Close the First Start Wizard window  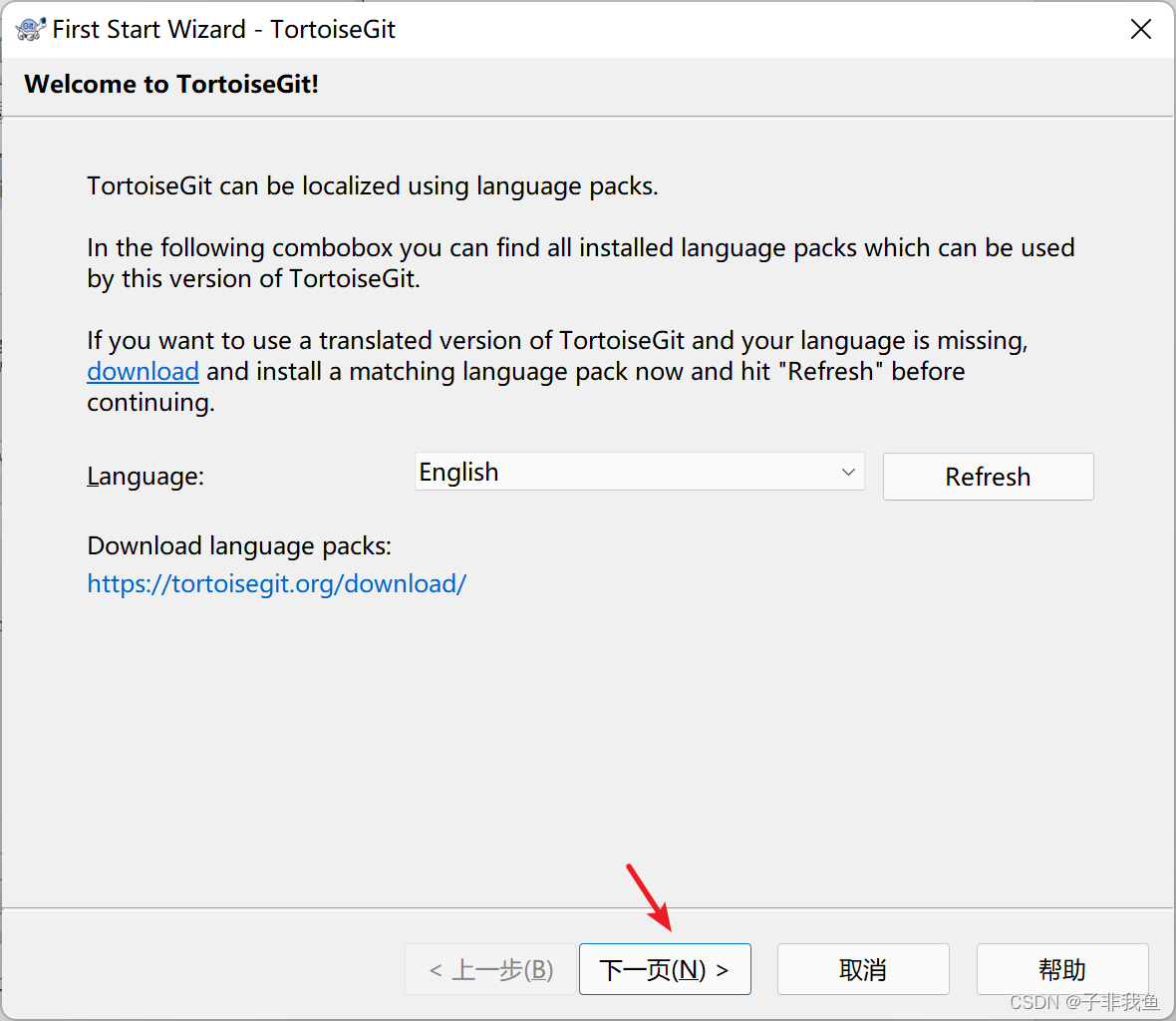click(x=1141, y=29)
